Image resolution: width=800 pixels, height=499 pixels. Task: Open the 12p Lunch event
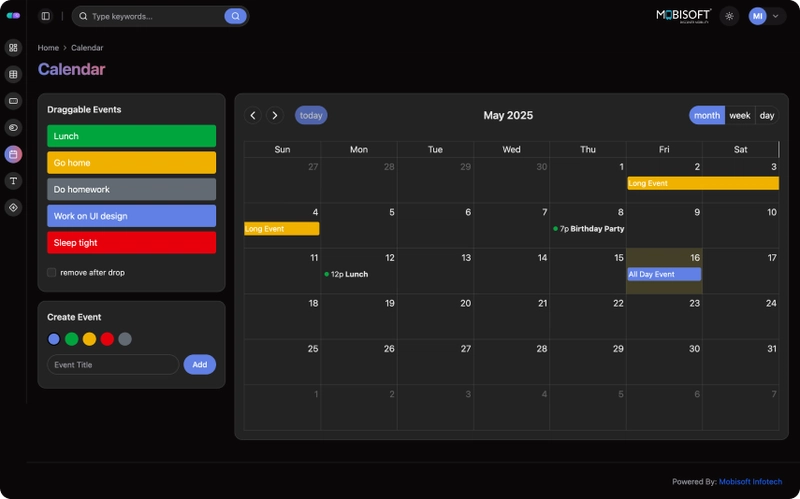346,274
